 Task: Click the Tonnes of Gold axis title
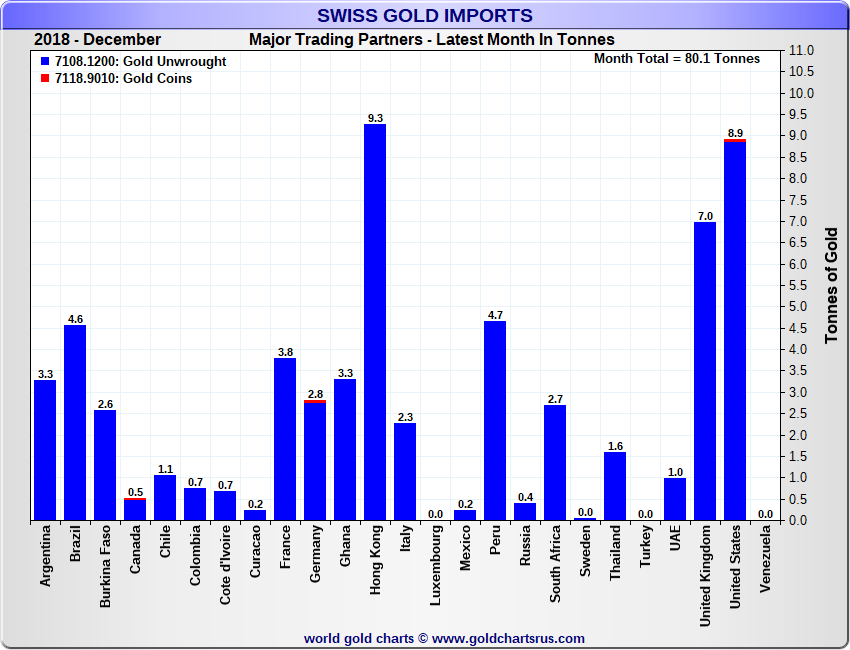[x=831, y=285]
